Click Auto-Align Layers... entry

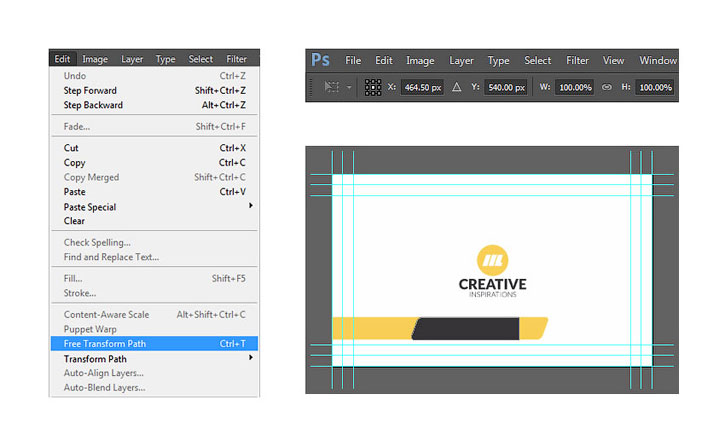click(x=154, y=373)
